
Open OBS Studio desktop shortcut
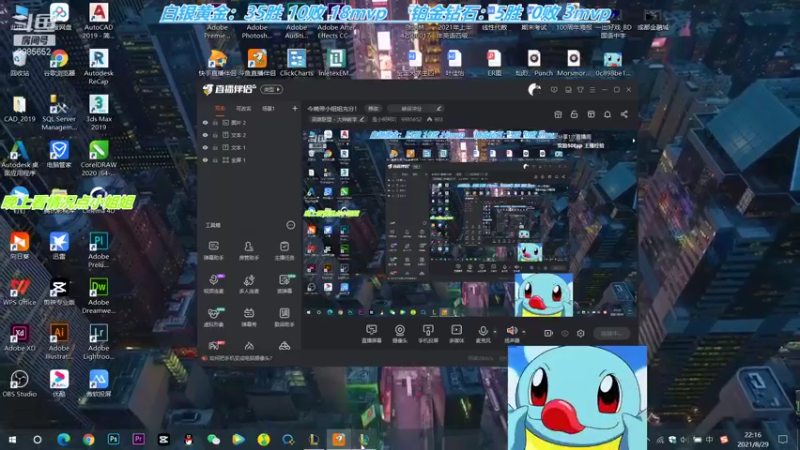(x=19, y=384)
